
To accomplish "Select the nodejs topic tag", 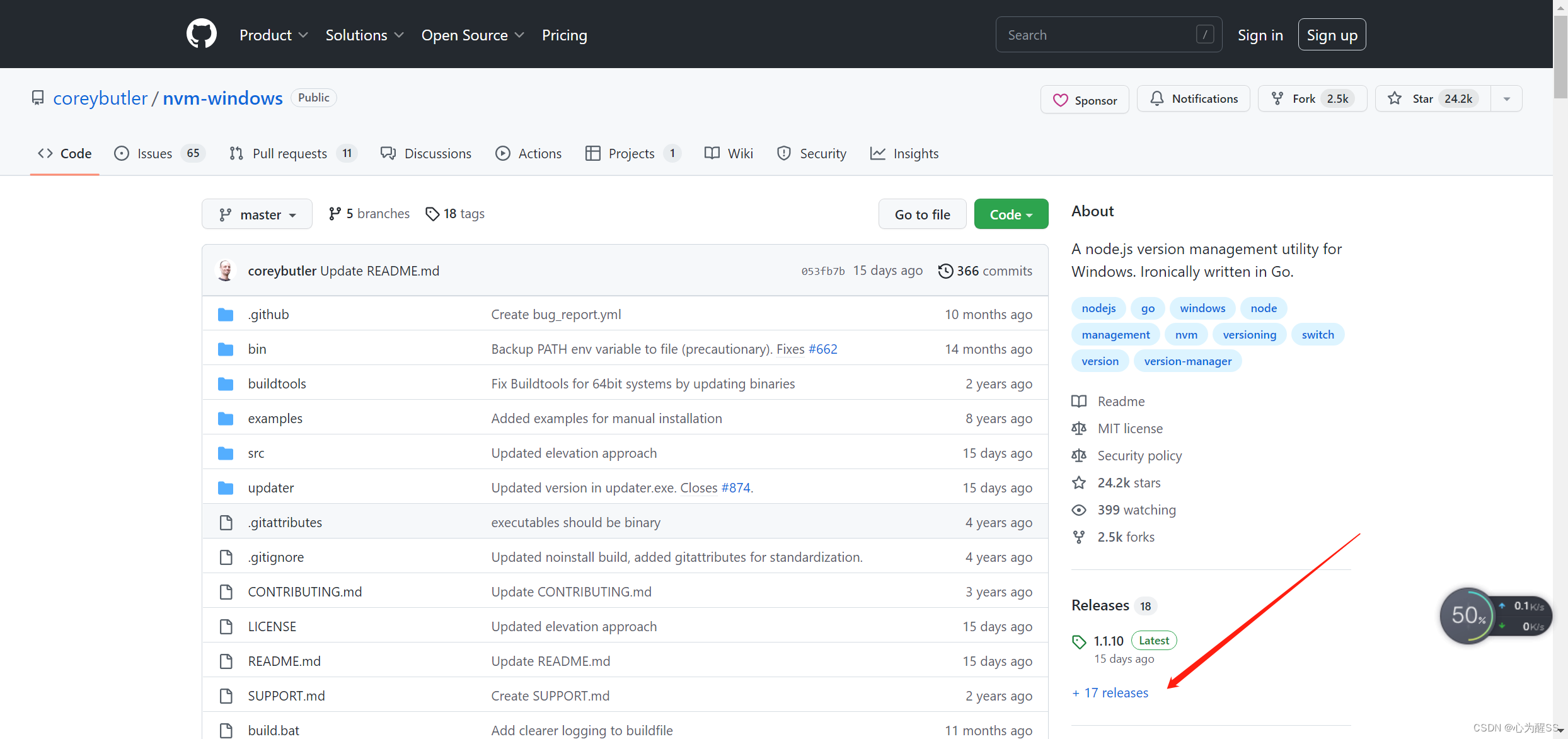I will [x=1098, y=308].
